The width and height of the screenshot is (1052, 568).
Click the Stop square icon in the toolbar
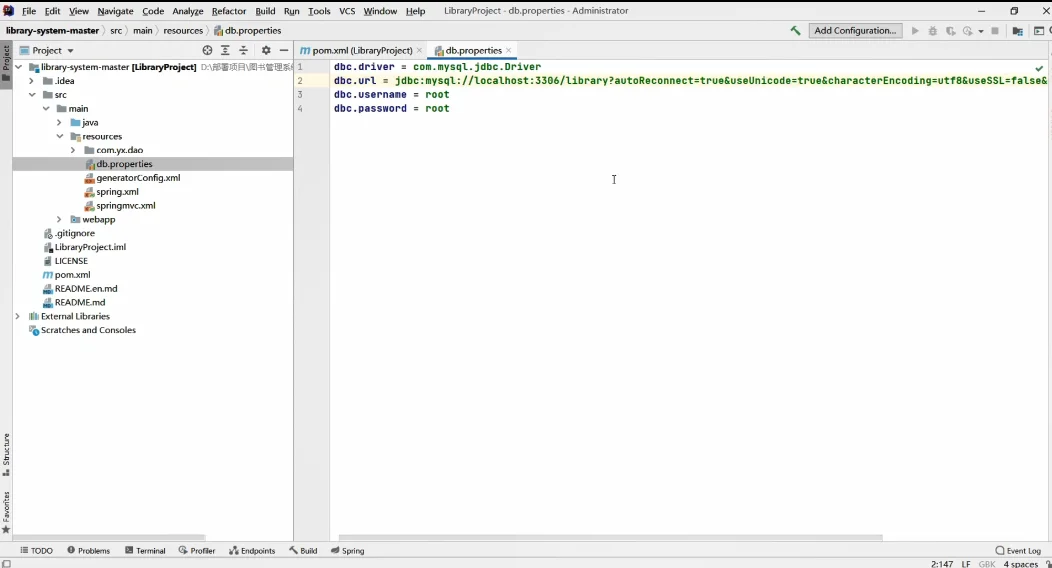click(x=995, y=31)
